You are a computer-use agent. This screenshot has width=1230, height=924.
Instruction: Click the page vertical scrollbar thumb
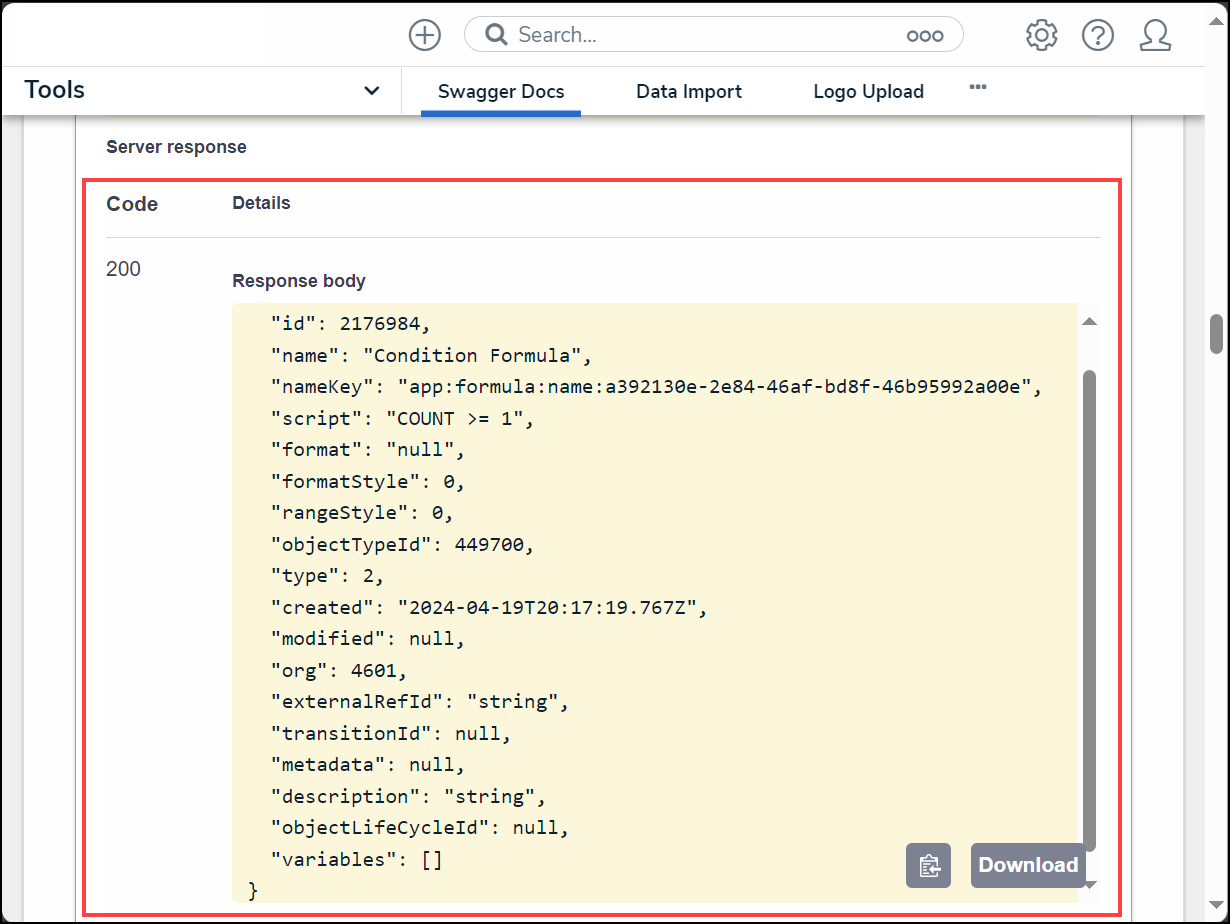coord(1216,334)
